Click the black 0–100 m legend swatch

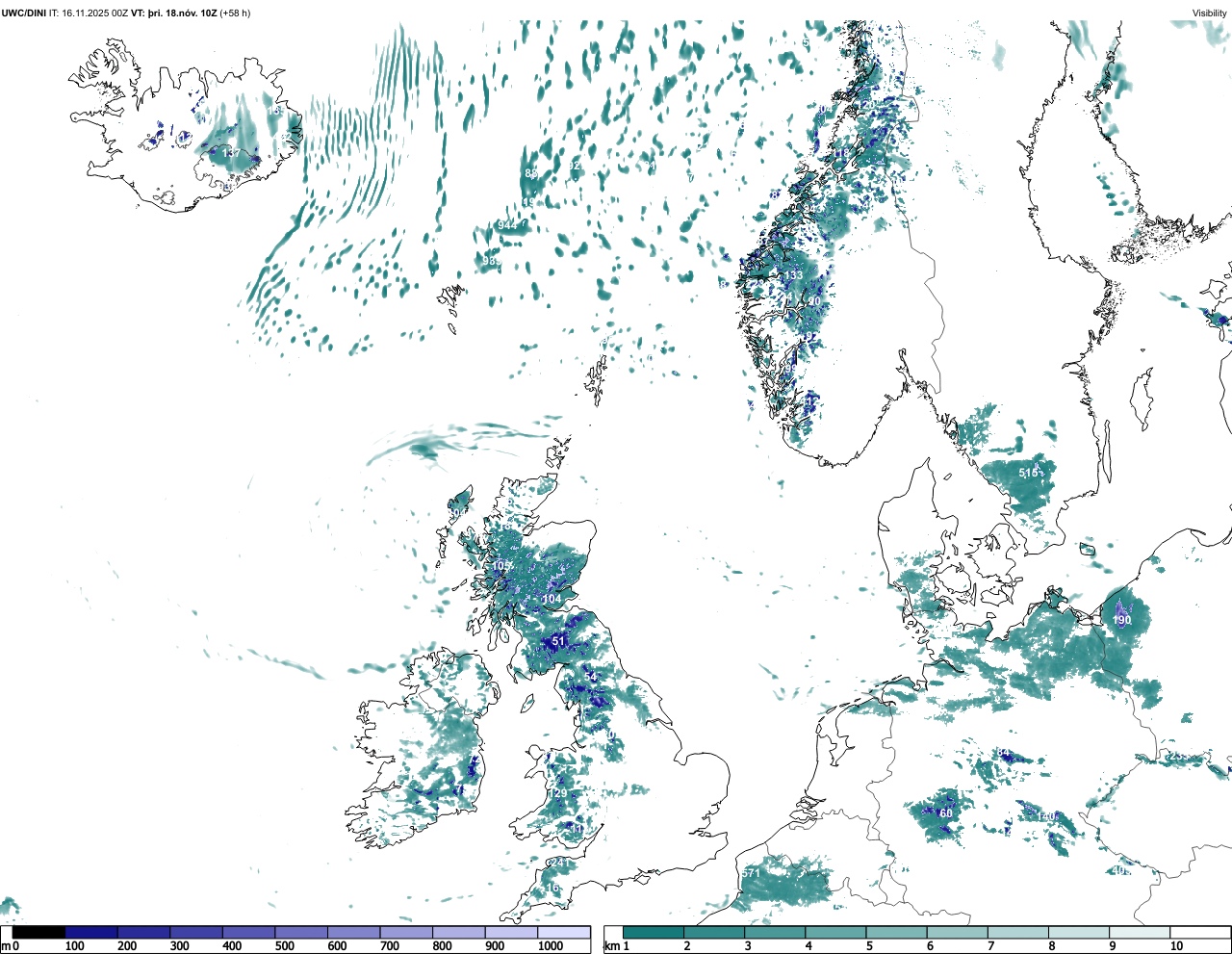point(39,932)
